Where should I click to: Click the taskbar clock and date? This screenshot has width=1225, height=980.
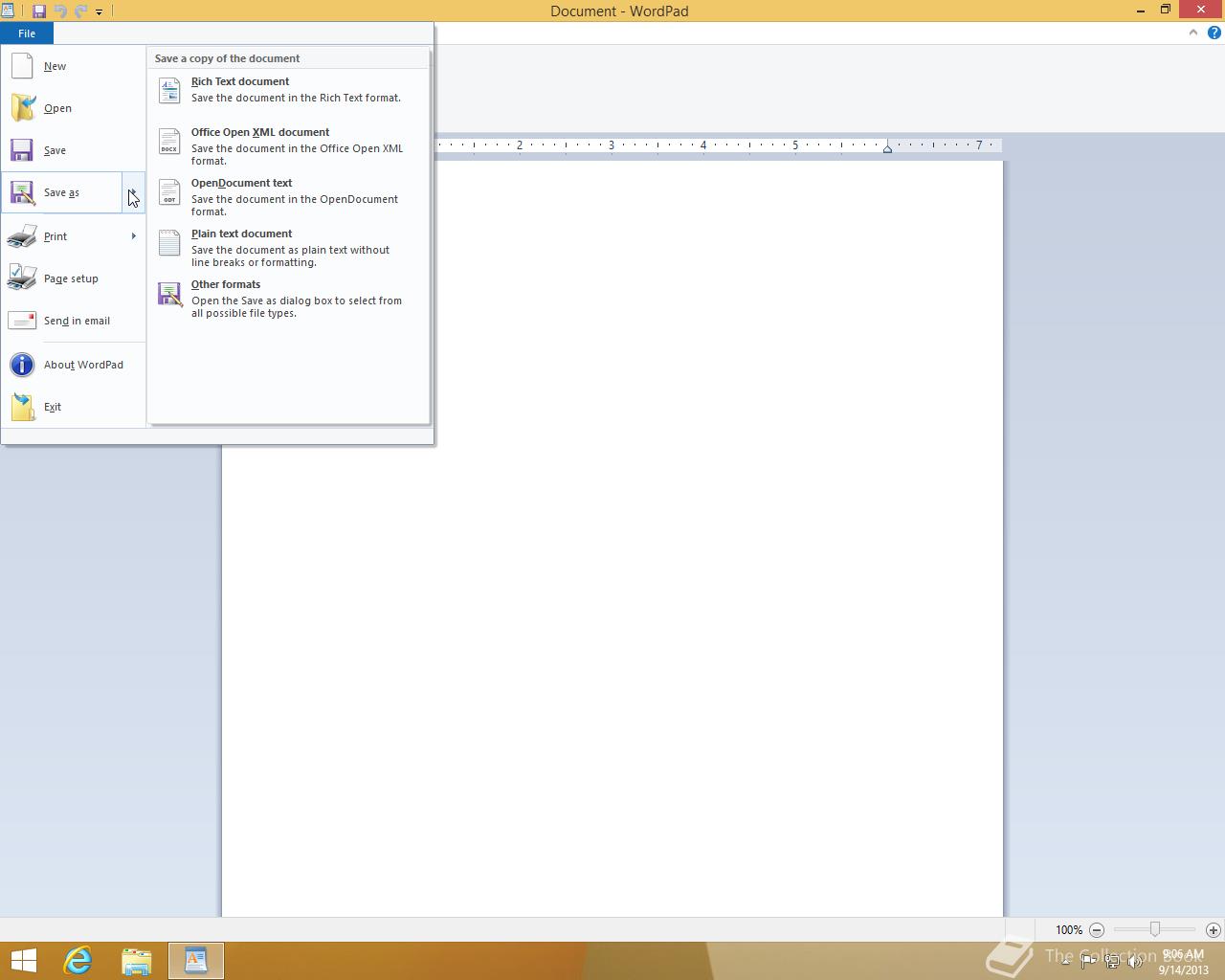pyautogui.click(x=1184, y=962)
